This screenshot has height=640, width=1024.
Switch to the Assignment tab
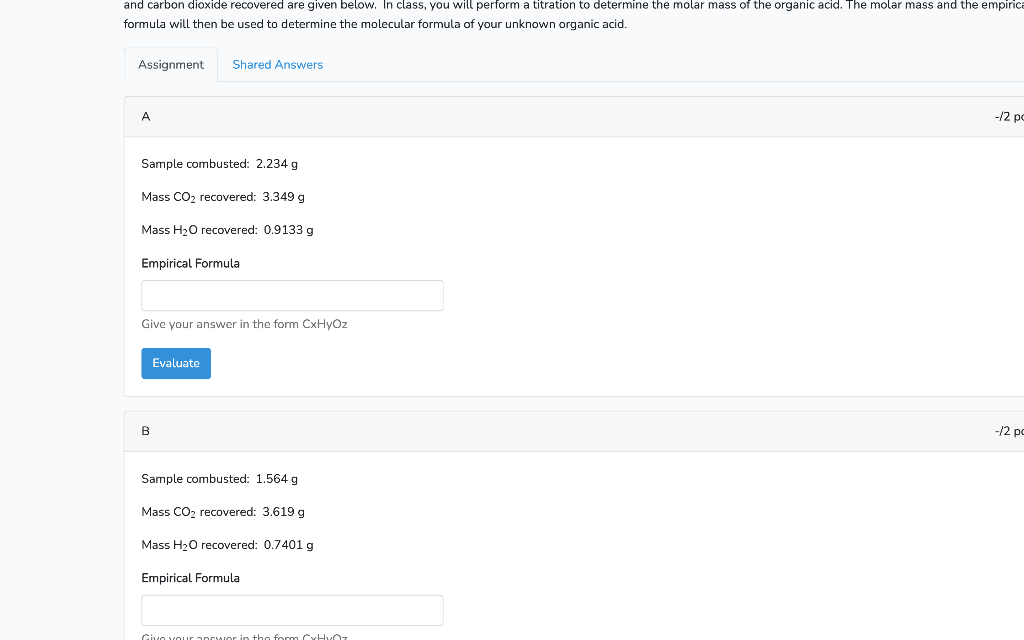click(x=170, y=65)
